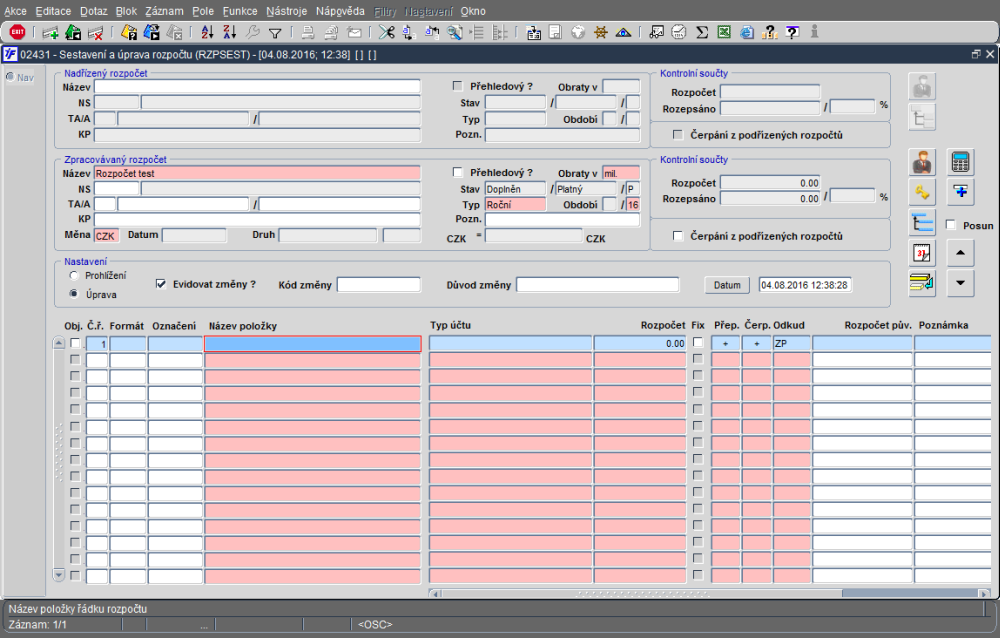Click the sort ascending A-Z icon
This screenshot has width=1000, height=638.
pyautogui.click(x=207, y=32)
